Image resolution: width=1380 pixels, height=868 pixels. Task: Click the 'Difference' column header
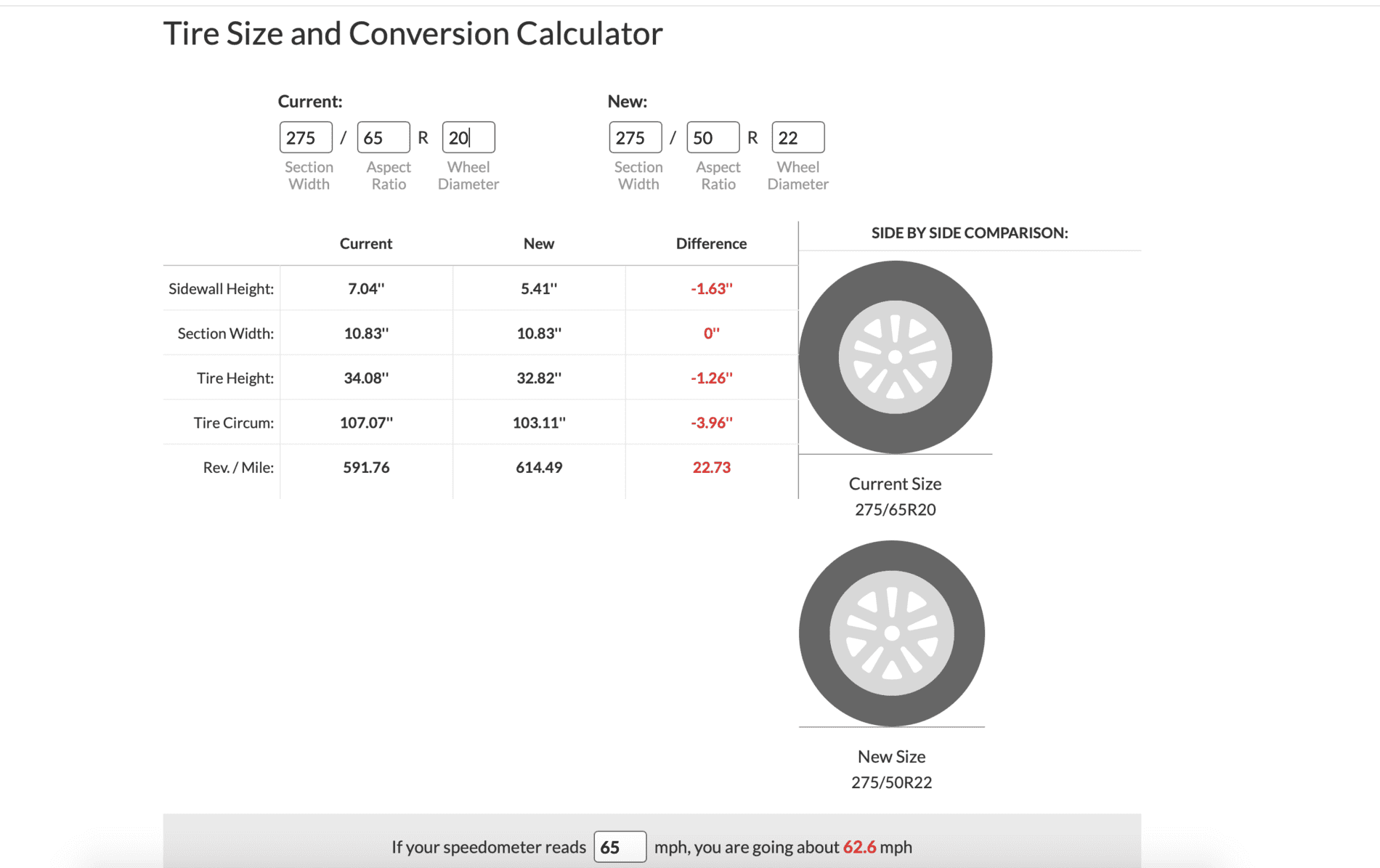pyautogui.click(x=711, y=243)
